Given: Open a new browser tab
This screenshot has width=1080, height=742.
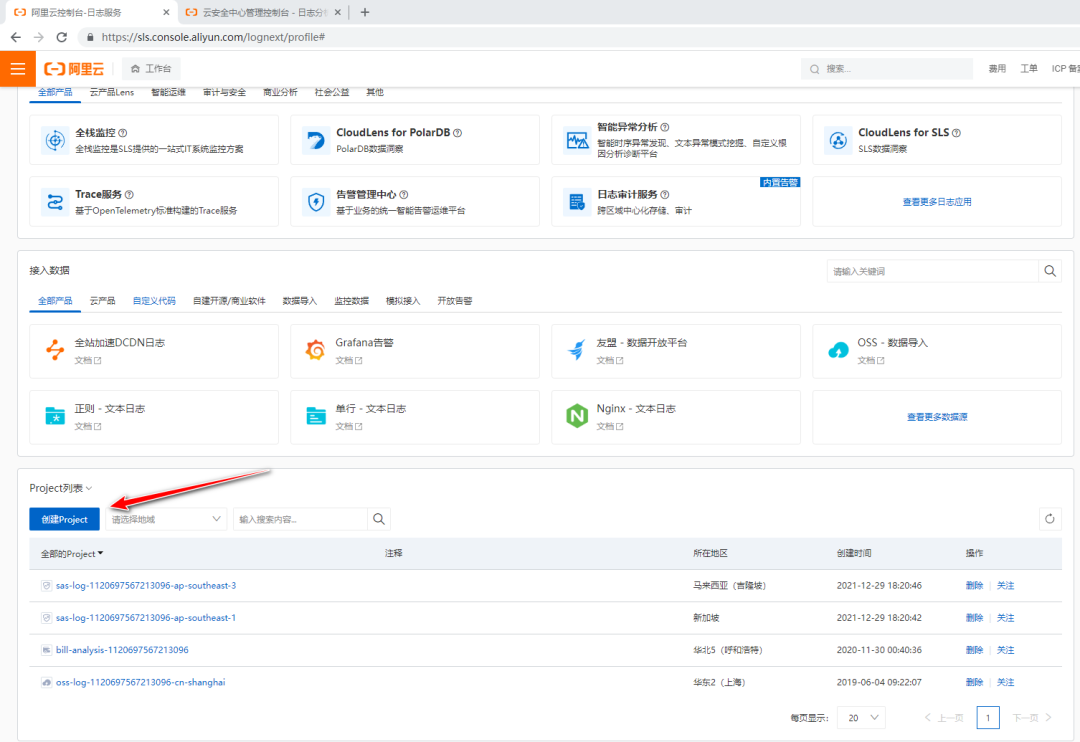Looking at the screenshot, I should [365, 12].
